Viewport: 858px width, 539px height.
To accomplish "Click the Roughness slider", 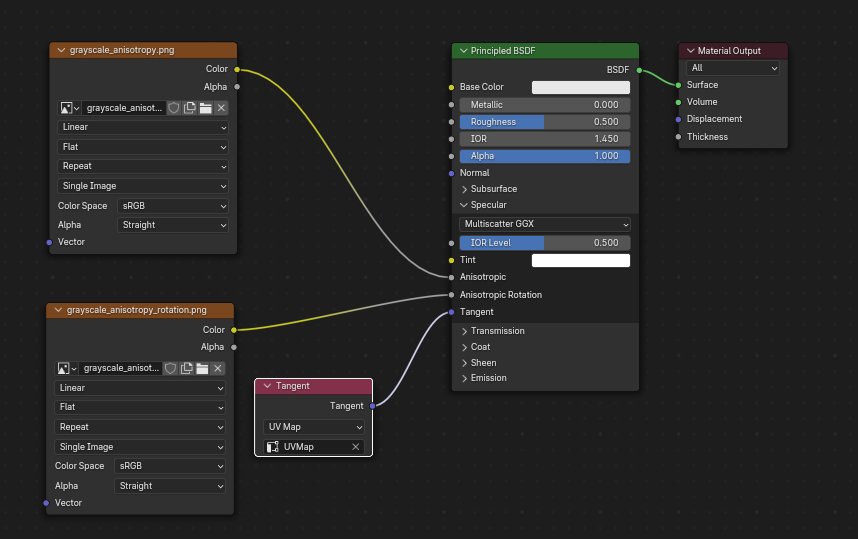I will pos(545,122).
